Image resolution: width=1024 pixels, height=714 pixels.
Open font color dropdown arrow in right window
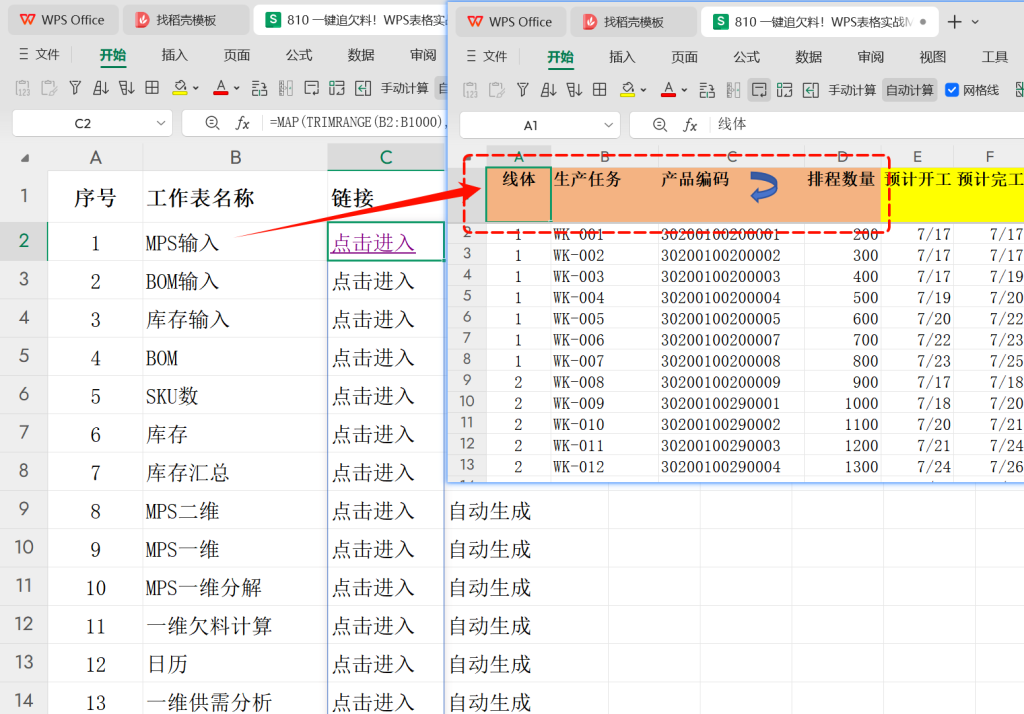coord(684,90)
